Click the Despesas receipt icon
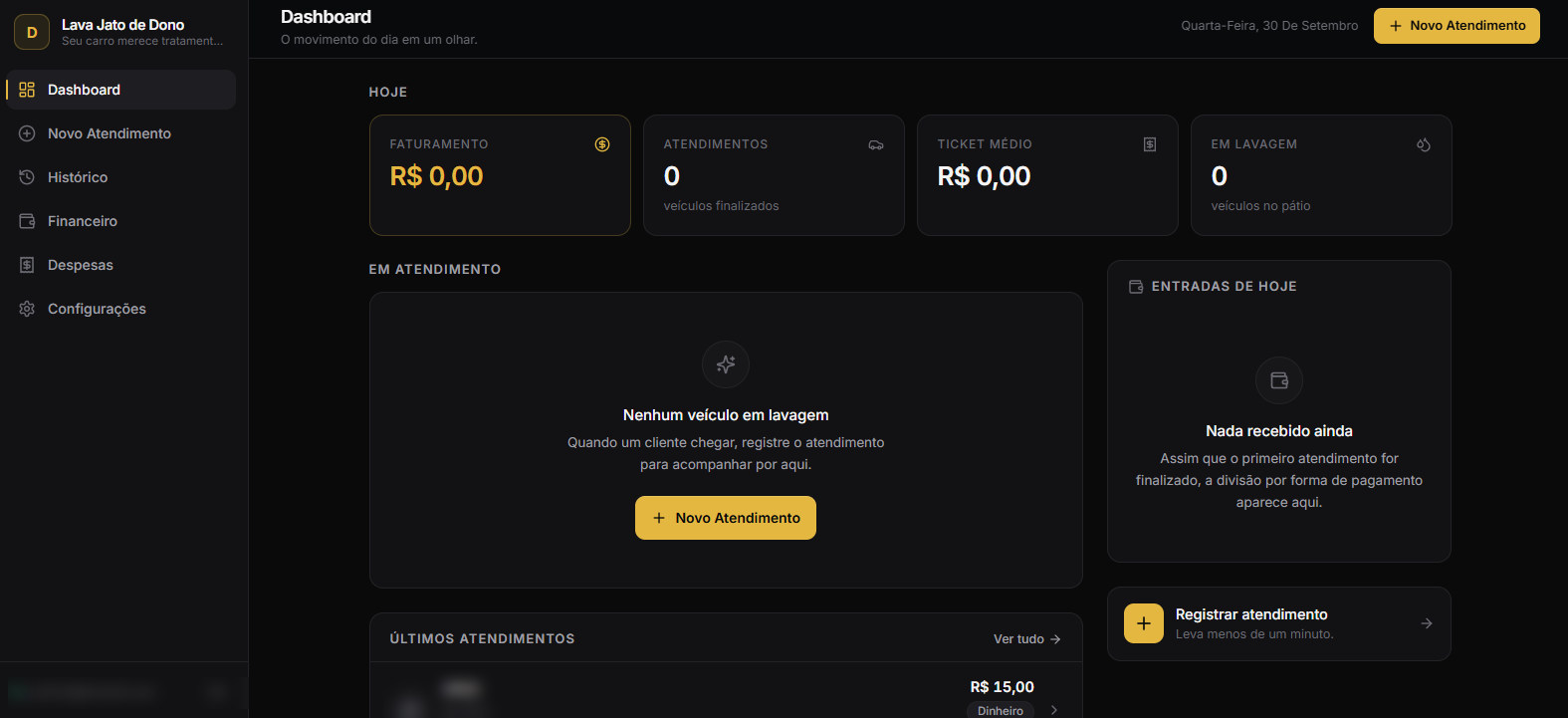Viewport: 1568px width, 718px height. (x=27, y=265)
